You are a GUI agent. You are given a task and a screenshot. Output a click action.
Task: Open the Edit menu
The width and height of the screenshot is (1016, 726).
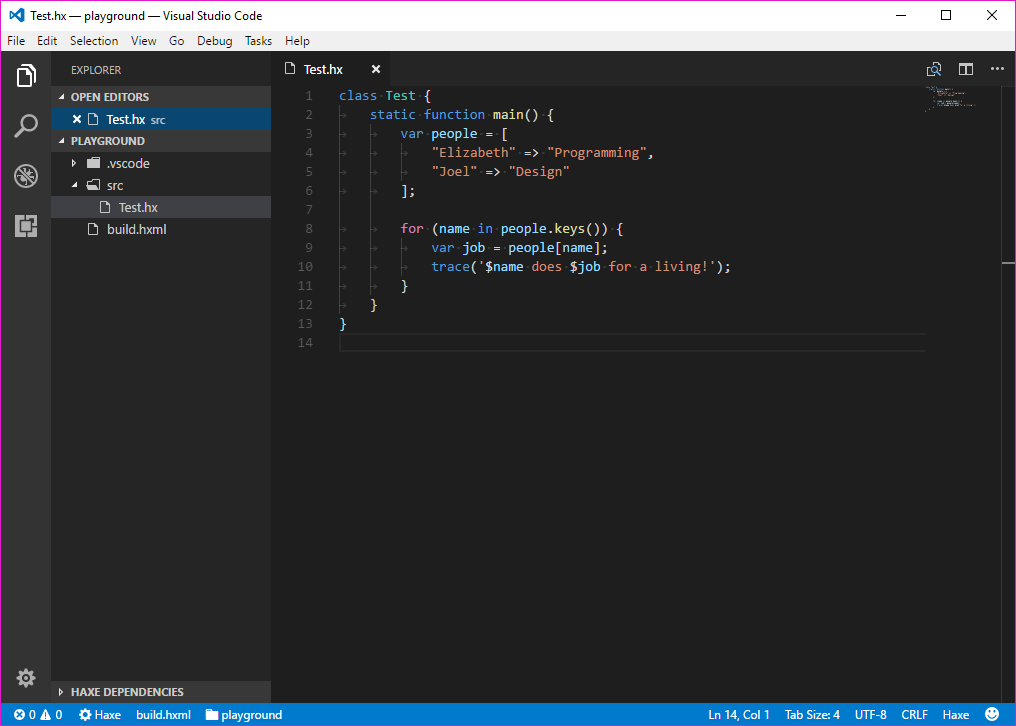click(47, 41)
